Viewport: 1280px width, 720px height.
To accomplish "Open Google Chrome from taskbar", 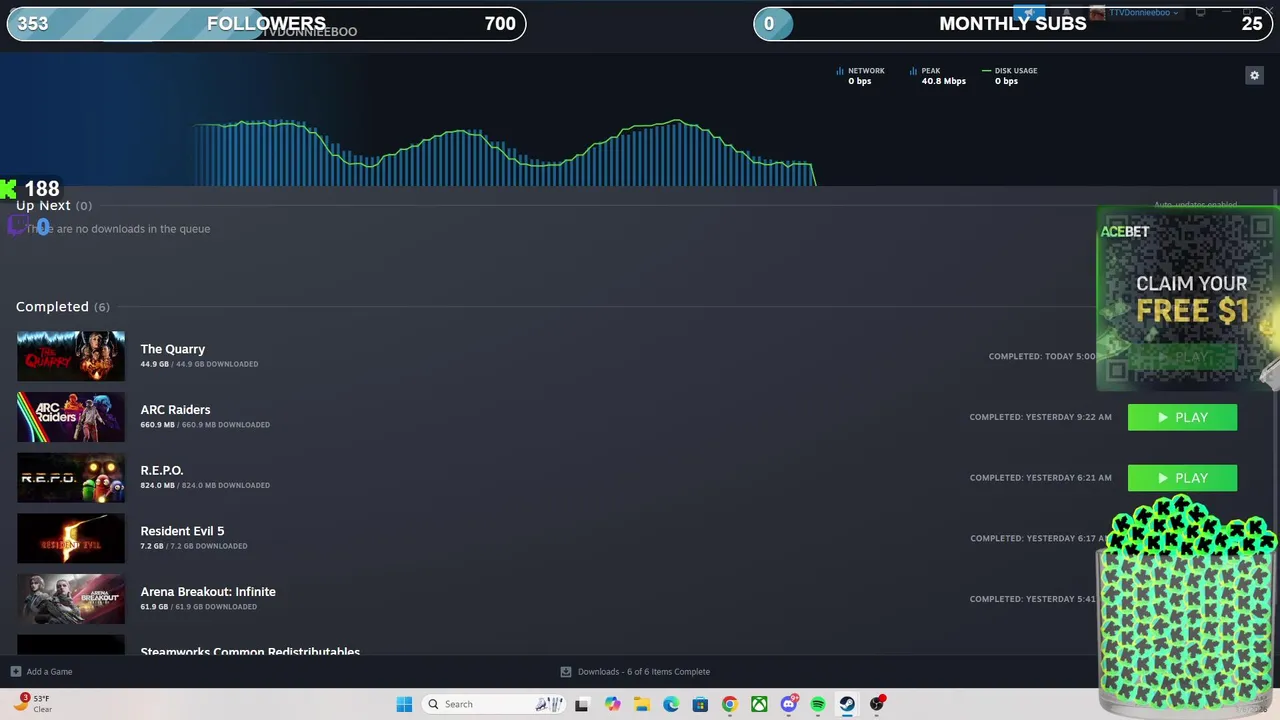I will click(729, 704).
